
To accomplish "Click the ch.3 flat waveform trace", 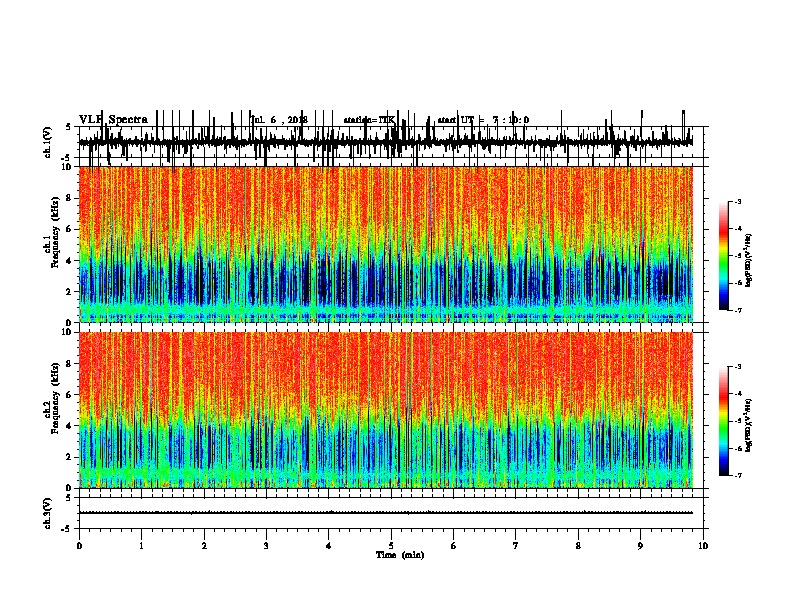I will click(385, 513).
